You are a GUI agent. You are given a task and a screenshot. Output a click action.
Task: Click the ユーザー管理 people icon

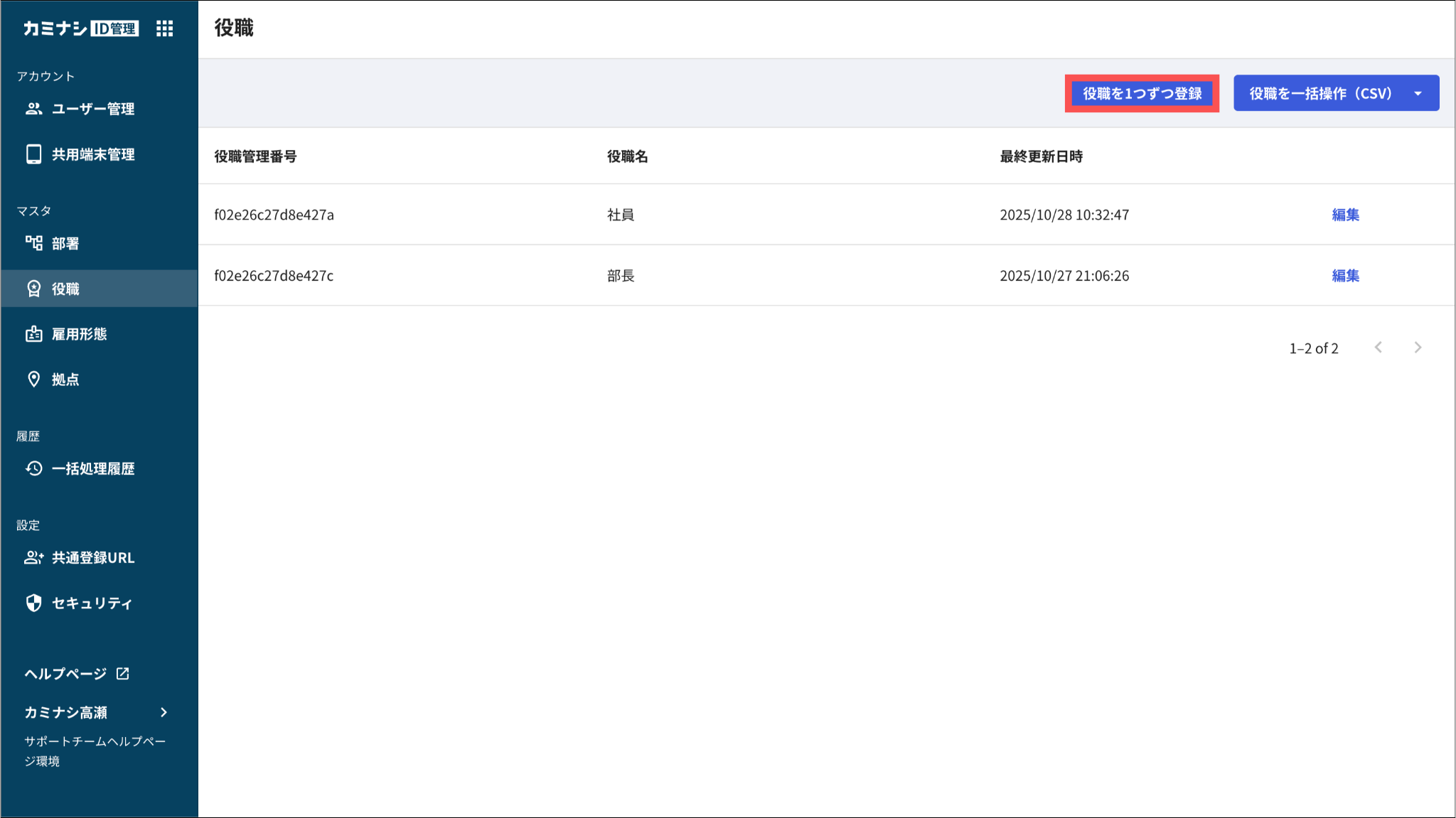(x=33, y=109)
